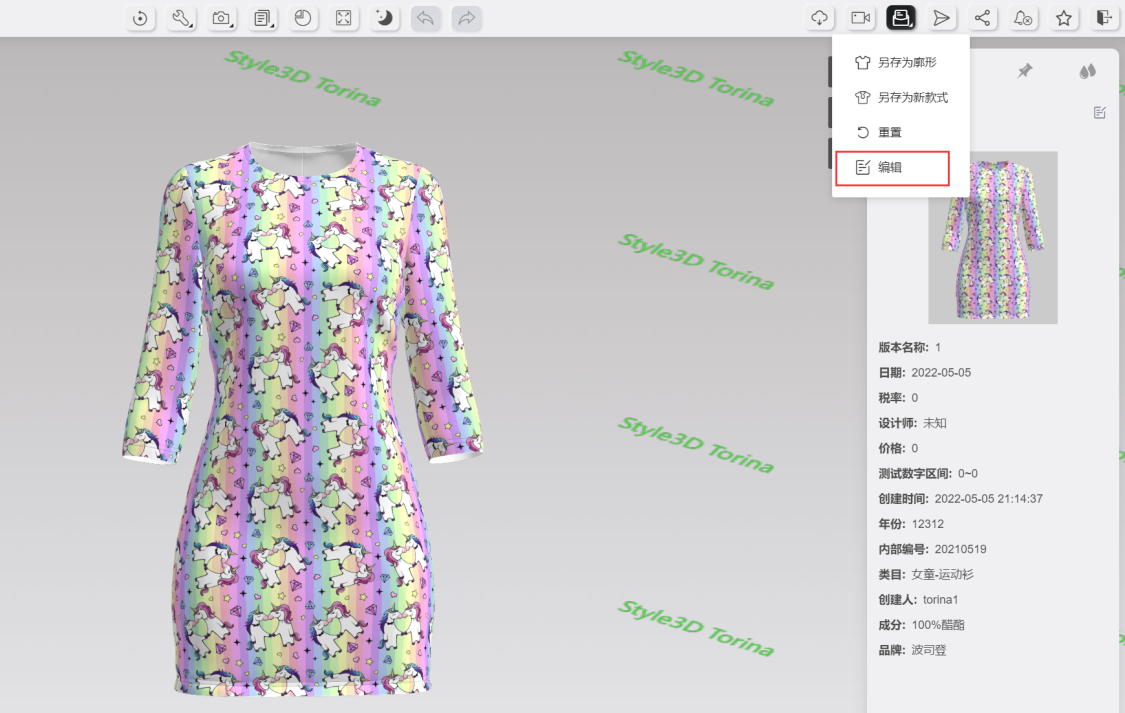Click the rotate view reset icon
Image resolution: width=1125 pixels, height=713 pixels.
click(x=140, y=18)
